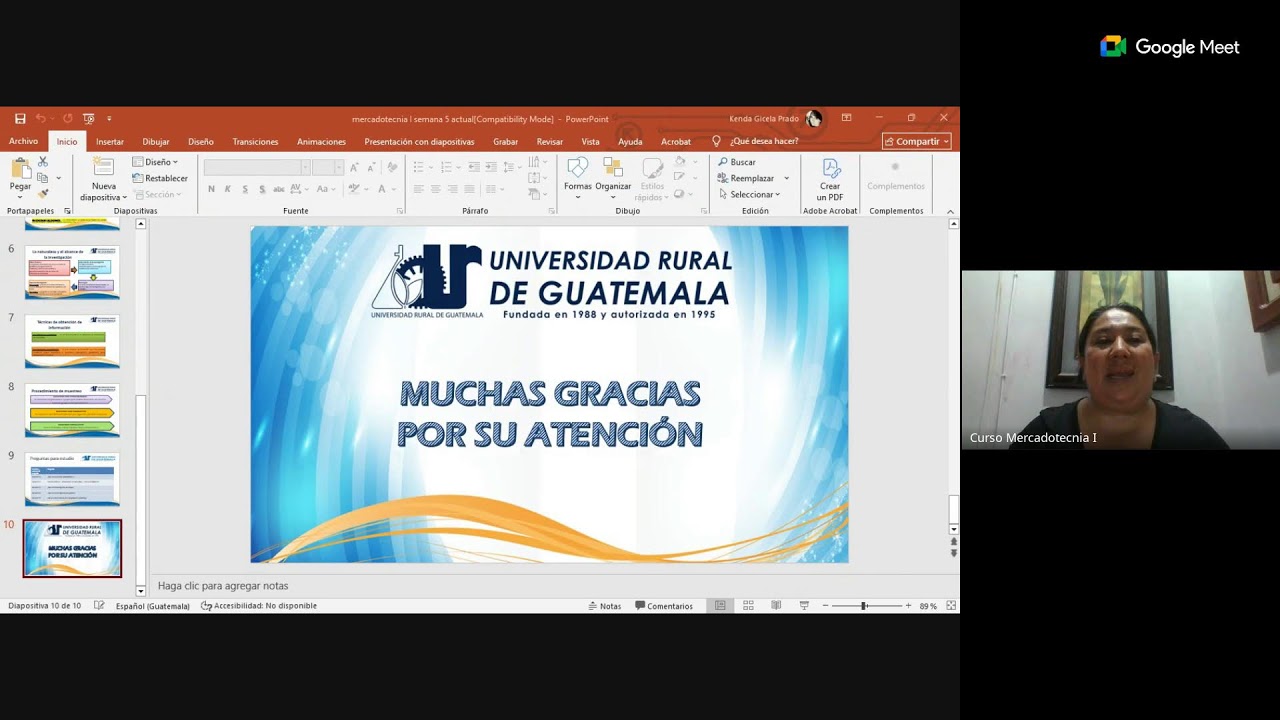Click the Format Painter brush icon
Viewport: 1280px width, 720px height.
[x=43, y=193]
